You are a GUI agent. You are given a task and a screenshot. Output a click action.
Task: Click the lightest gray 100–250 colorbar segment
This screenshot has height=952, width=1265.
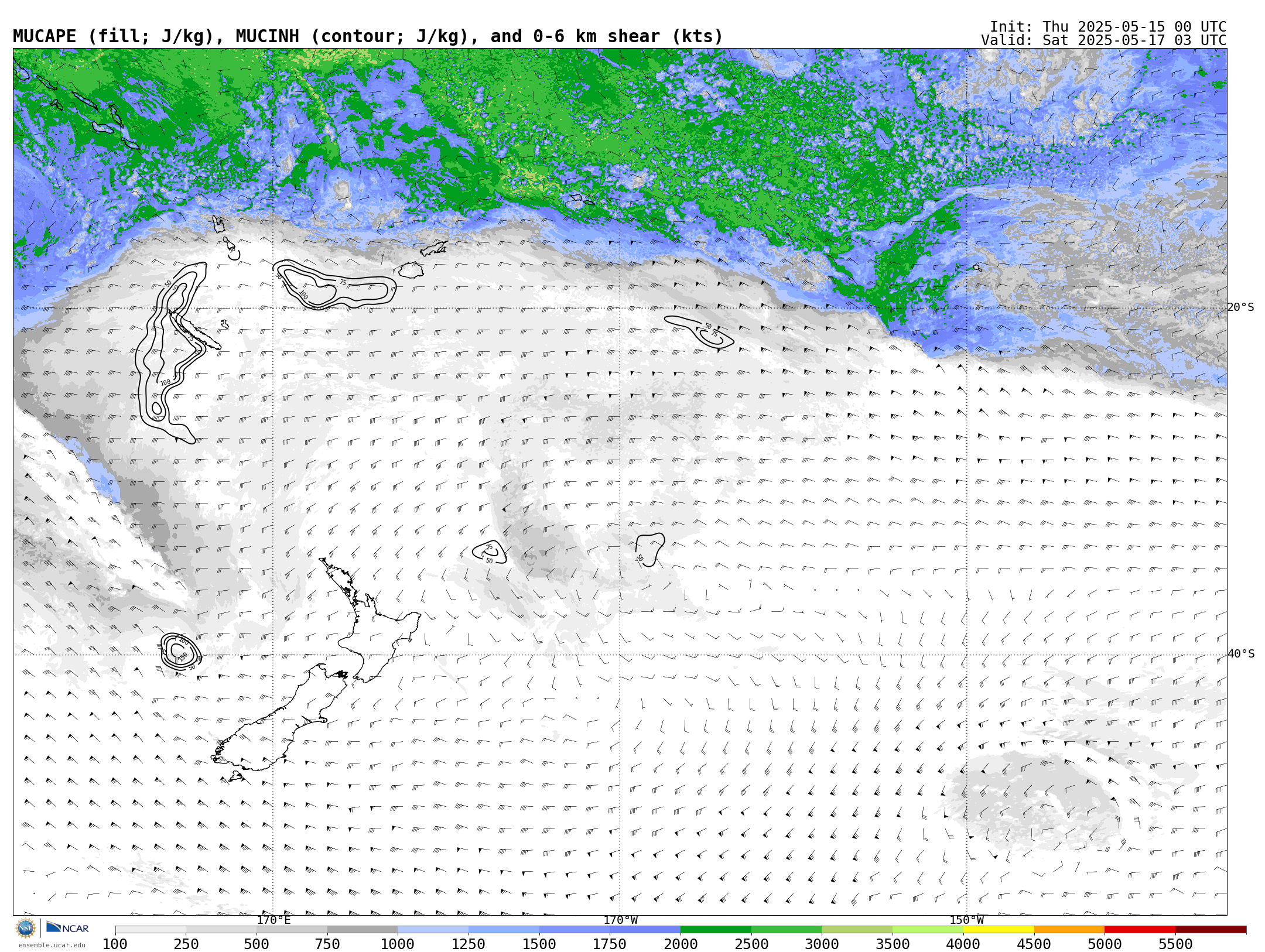[x=151, y=930]
